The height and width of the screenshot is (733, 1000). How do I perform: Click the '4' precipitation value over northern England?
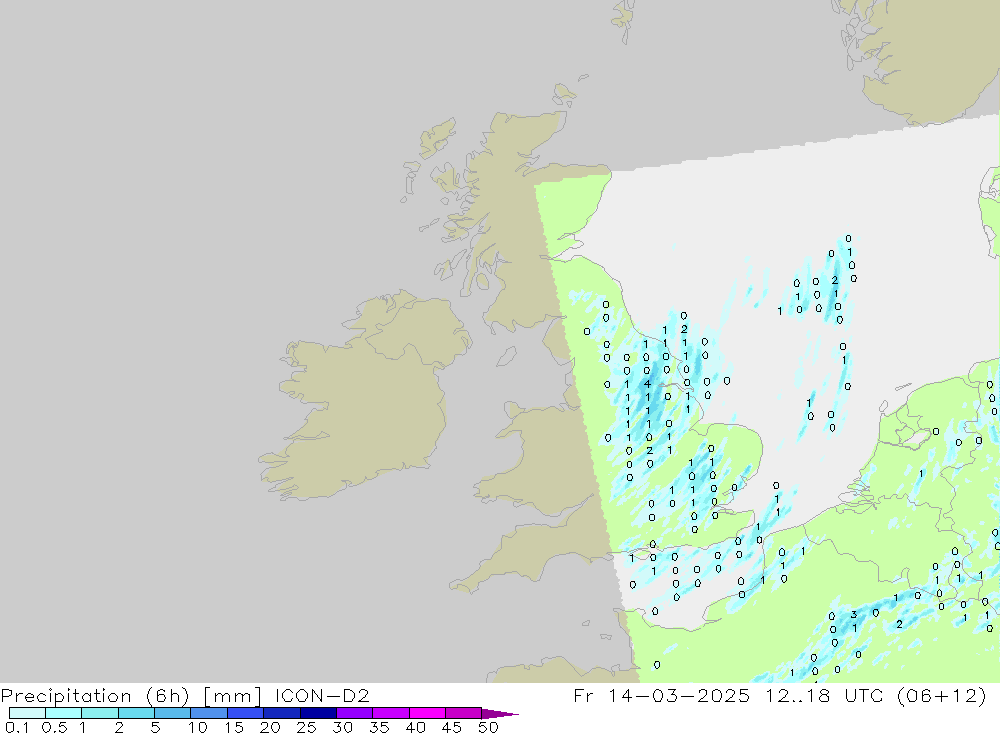tap(648, 384)
